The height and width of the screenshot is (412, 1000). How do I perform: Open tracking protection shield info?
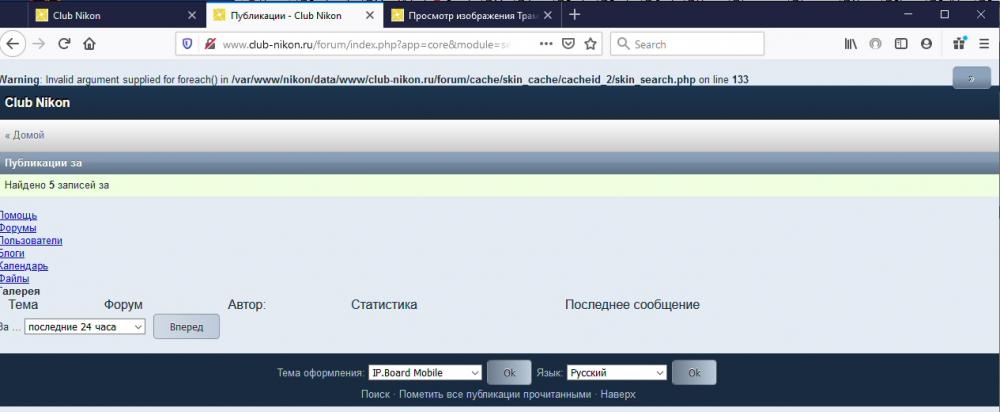188,44
